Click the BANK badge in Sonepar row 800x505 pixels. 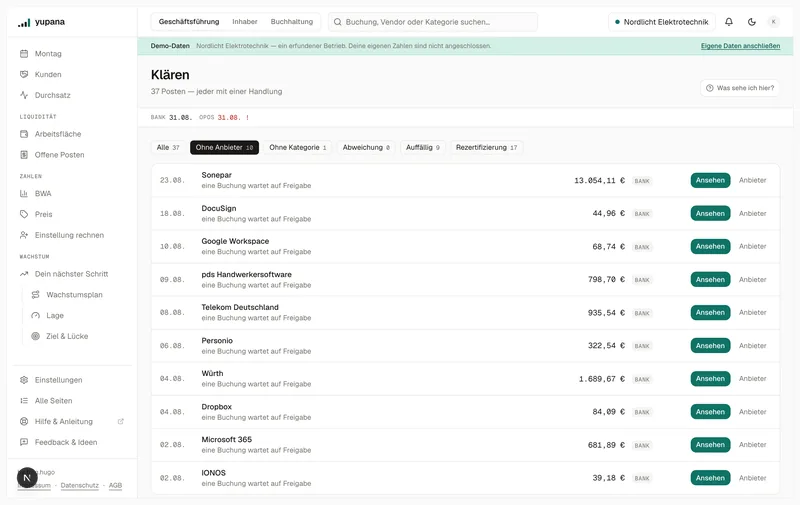click(x=642, y=181)
